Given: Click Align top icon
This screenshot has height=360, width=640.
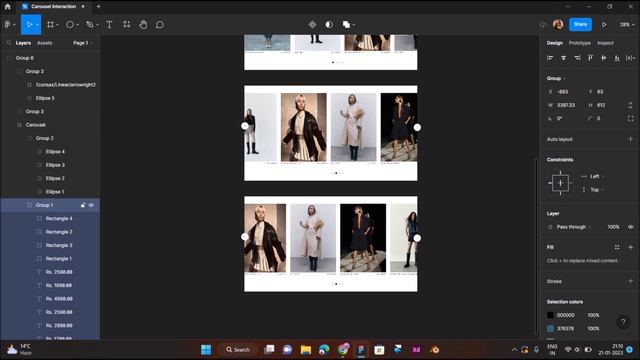Looking at the screenshot, I should [x=590, y=58].
